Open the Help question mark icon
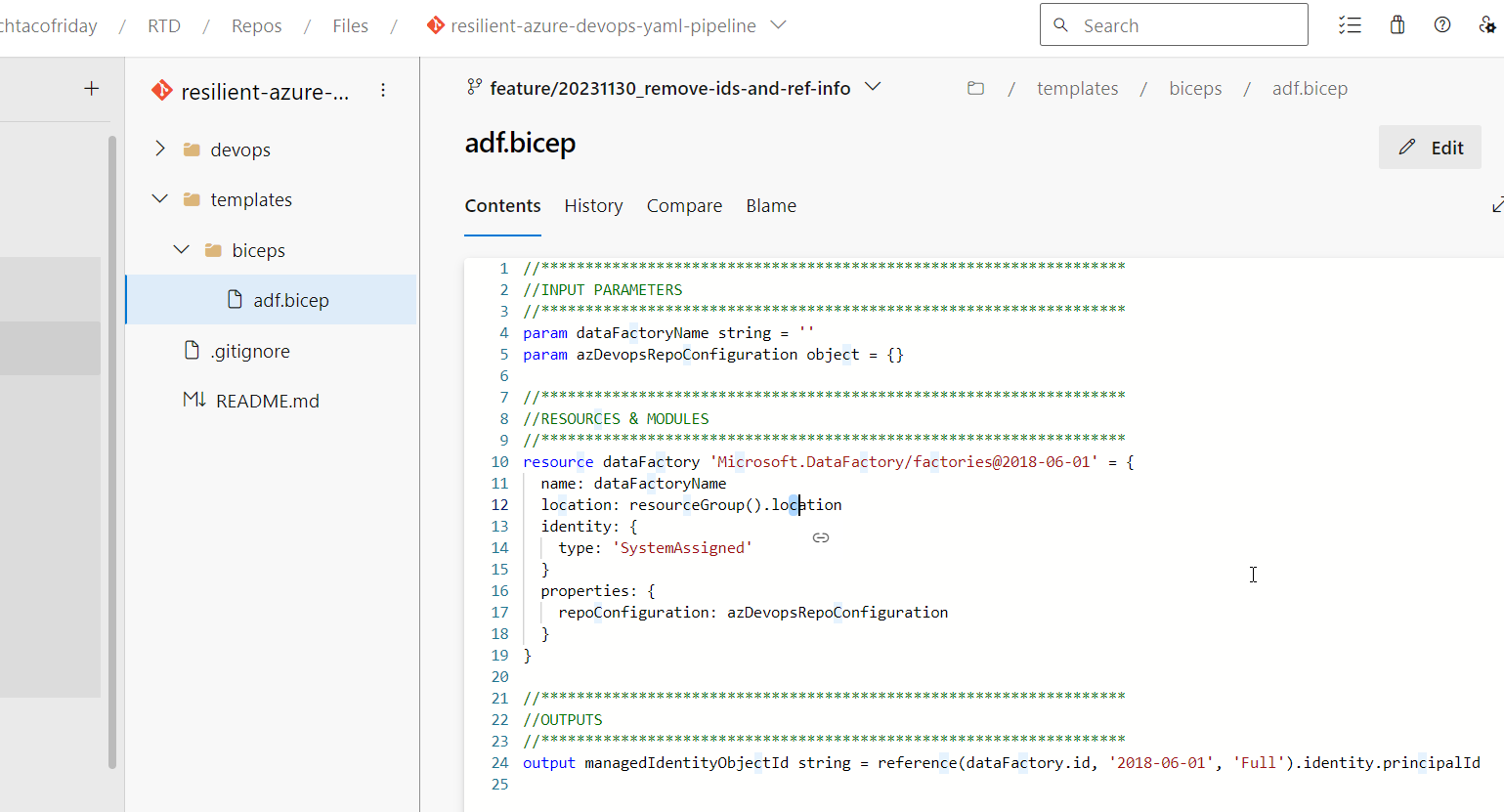The image size is (1504, 812). click(x=1441, y=25)
